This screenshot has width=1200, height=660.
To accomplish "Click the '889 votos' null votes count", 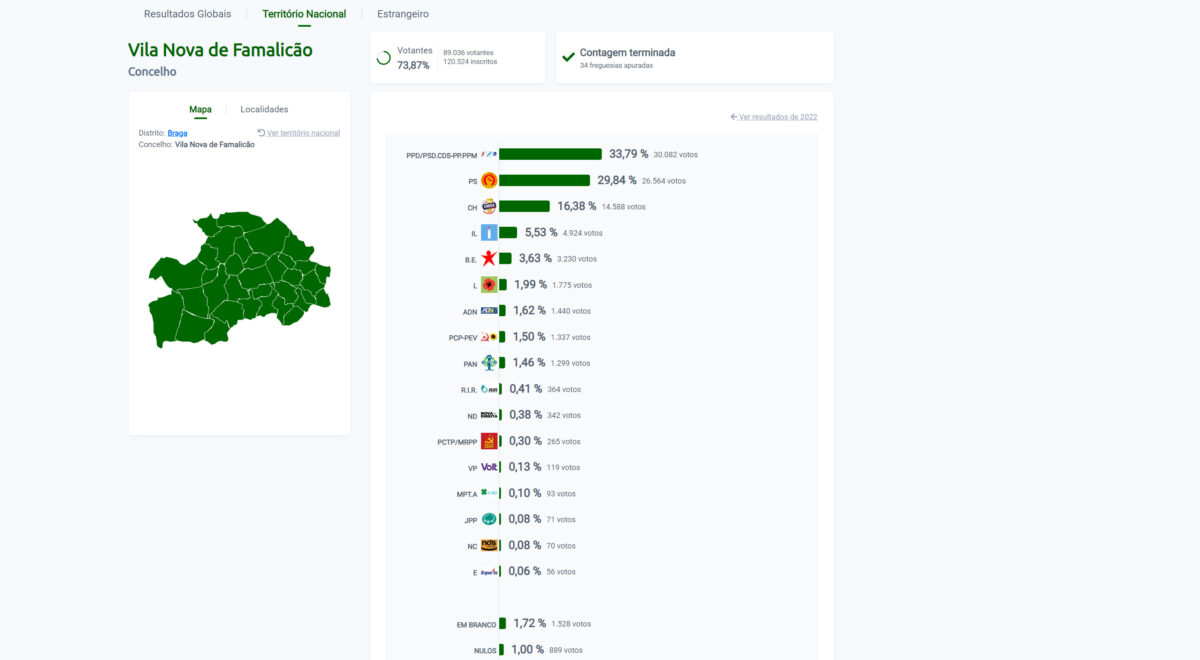I will point(566,650).
